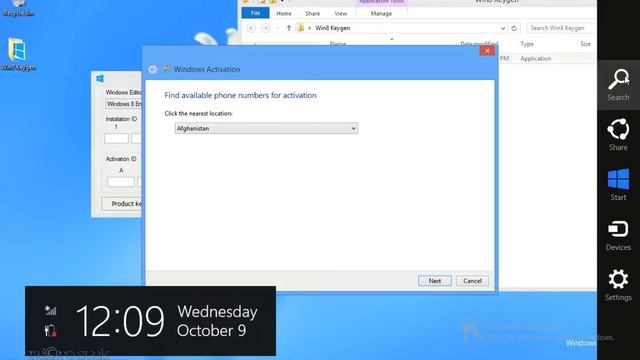Image resolution: width=640 pixels, height=360 pixels.
Task: Click the Start charm Windows logo
Action: [x=618, y=180]
